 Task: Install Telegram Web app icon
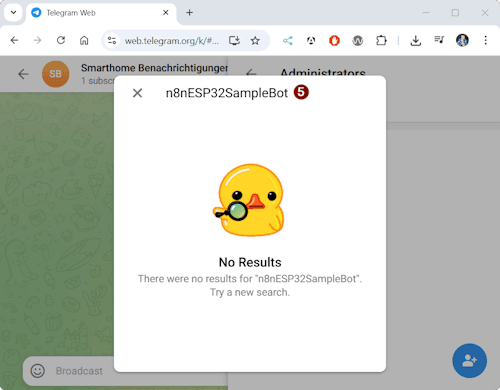coord(234,41)
